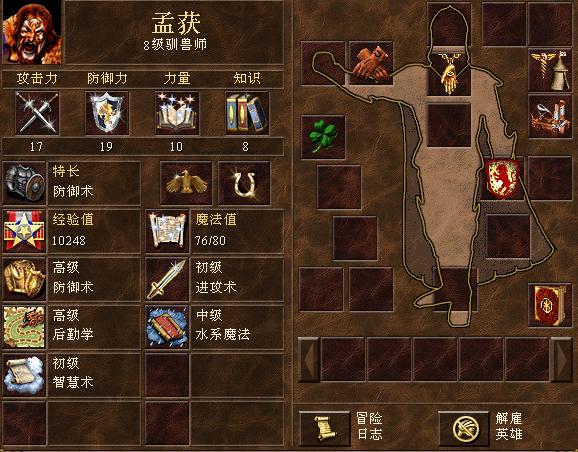Click the backpack left arrow

pos(309,359)
